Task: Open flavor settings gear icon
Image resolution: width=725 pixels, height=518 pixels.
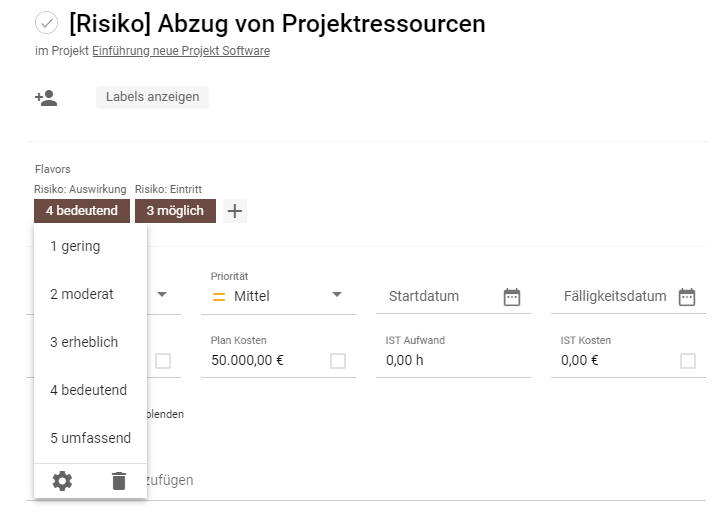Action: pyautogui.click(x=62, y=481)
